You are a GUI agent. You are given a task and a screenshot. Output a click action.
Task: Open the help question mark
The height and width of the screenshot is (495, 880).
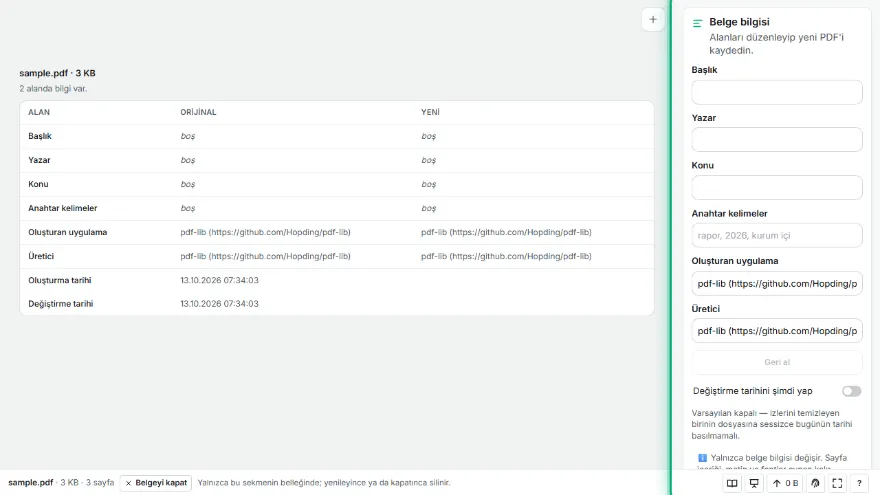point(859,483)
